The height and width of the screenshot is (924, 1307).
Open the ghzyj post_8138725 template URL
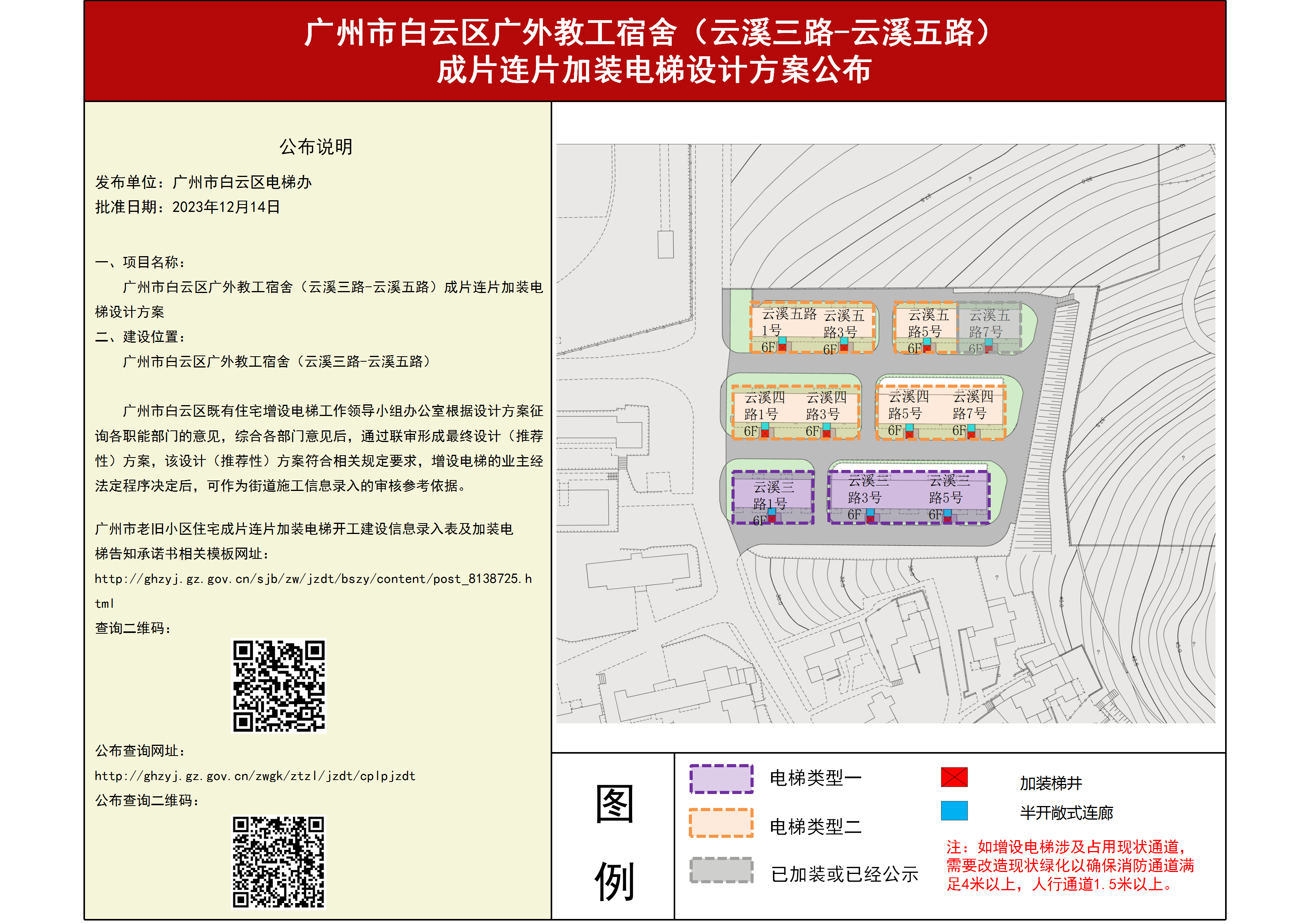click(x=313, y=591)
